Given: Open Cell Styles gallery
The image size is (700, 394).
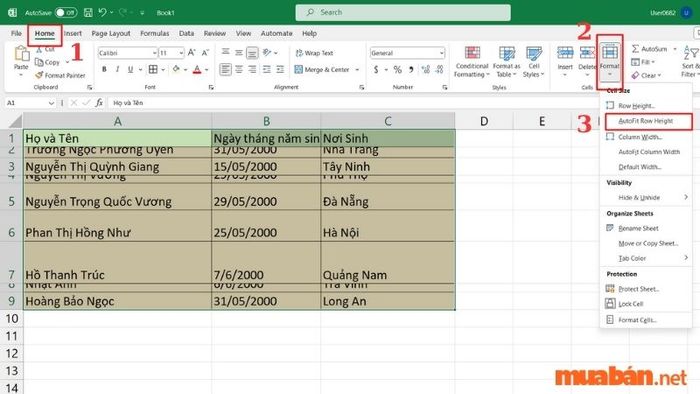Looking at the screenshot, I should [x=533, y=62].
